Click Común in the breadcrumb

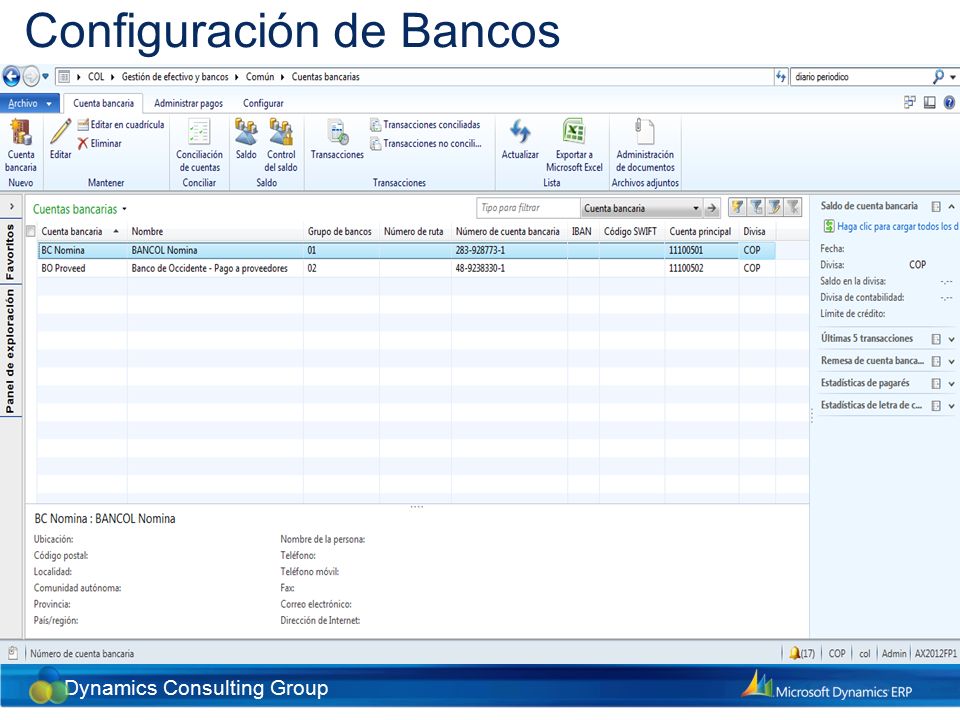coord(260,77)
